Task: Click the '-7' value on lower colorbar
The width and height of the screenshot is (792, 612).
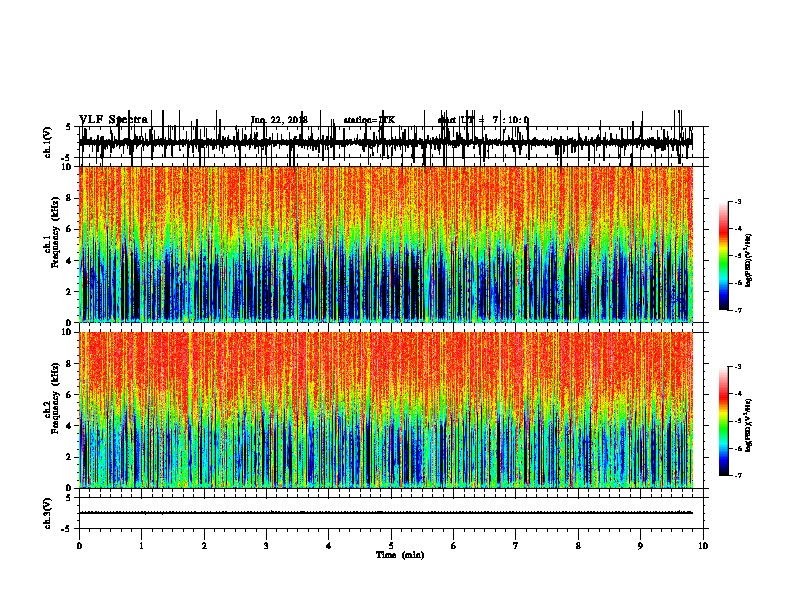Action: (x=737, y=476)
